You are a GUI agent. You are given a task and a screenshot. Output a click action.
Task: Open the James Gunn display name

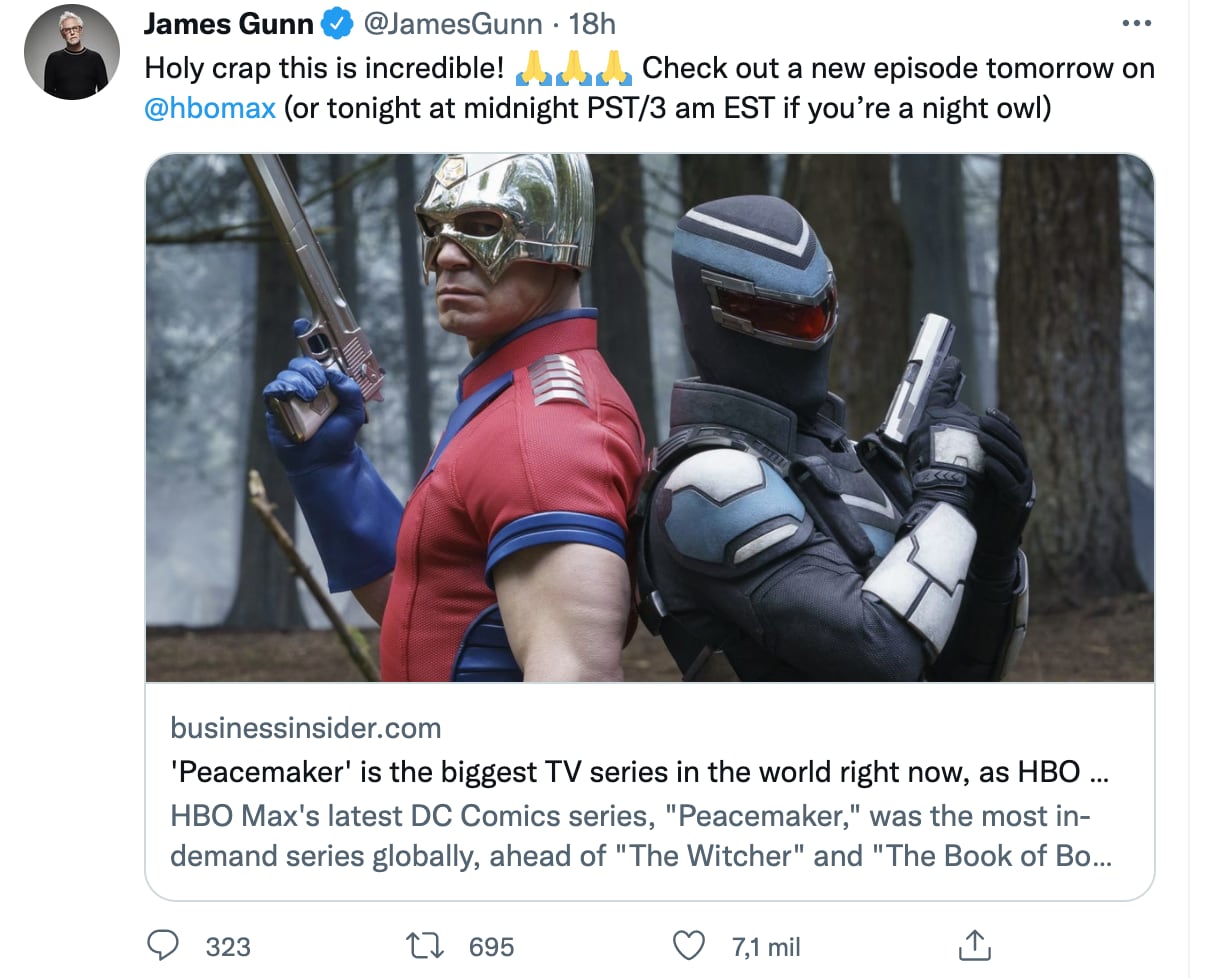pos(229,22)
